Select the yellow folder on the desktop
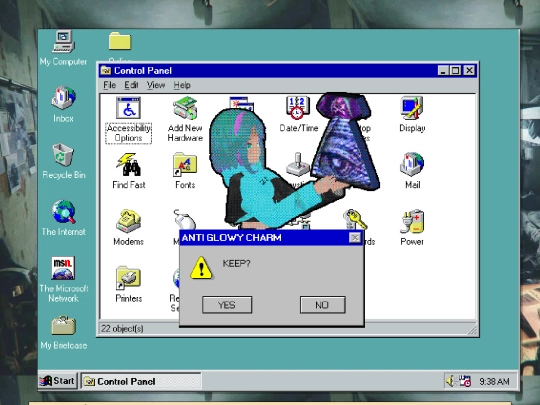Viewport: 540px width, 405px height. (120, 41)
